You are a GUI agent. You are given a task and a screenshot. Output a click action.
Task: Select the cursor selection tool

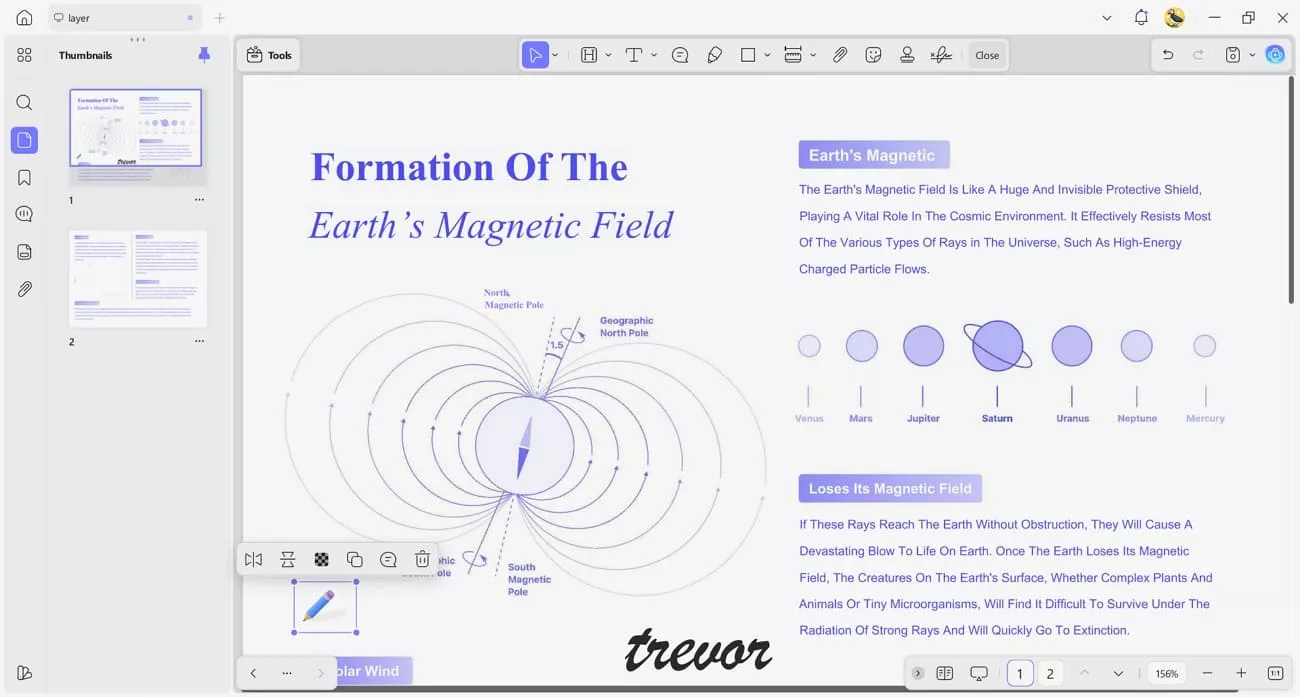[535, 55]
